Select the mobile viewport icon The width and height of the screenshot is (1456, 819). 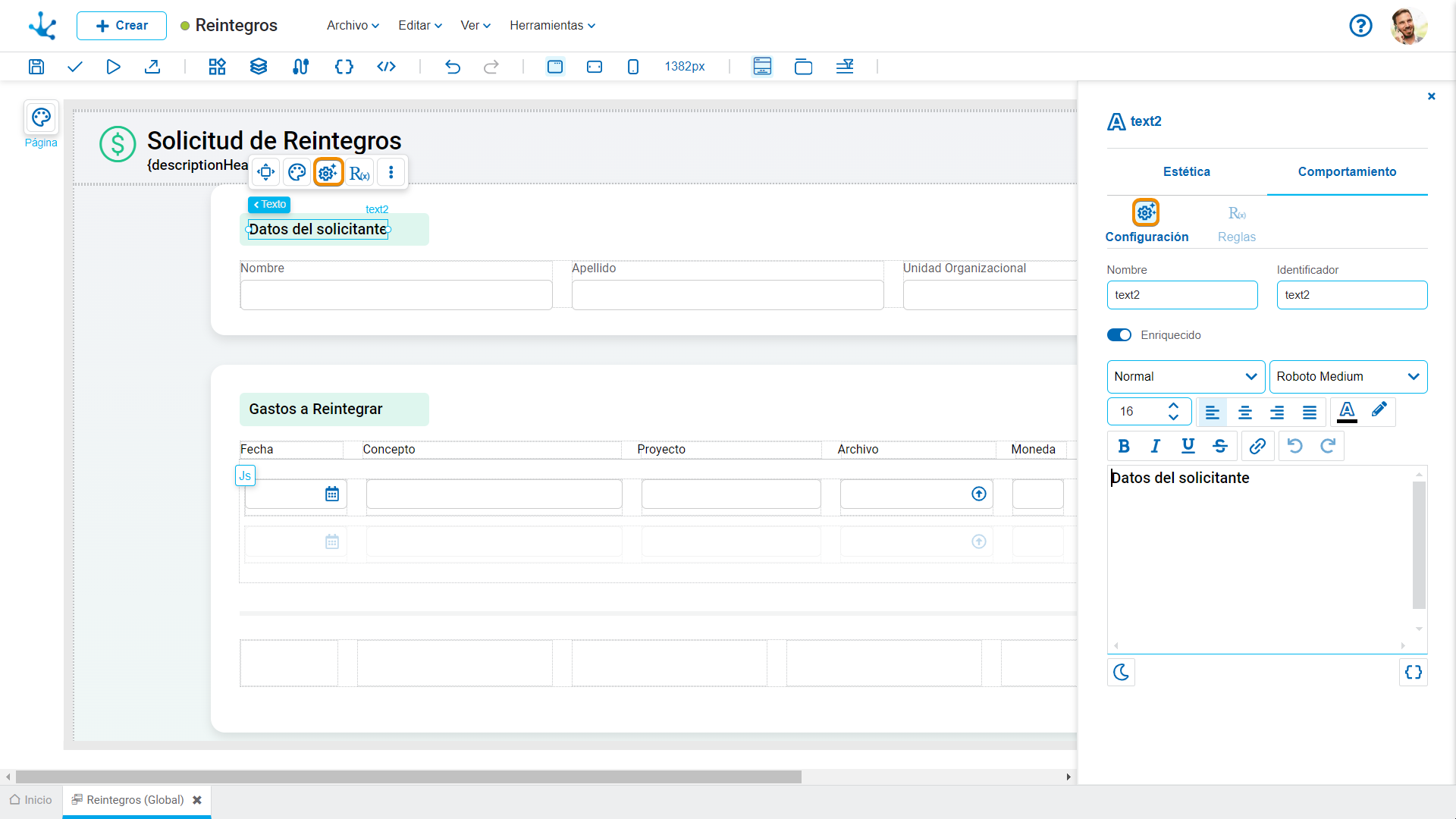click(633, 67)
